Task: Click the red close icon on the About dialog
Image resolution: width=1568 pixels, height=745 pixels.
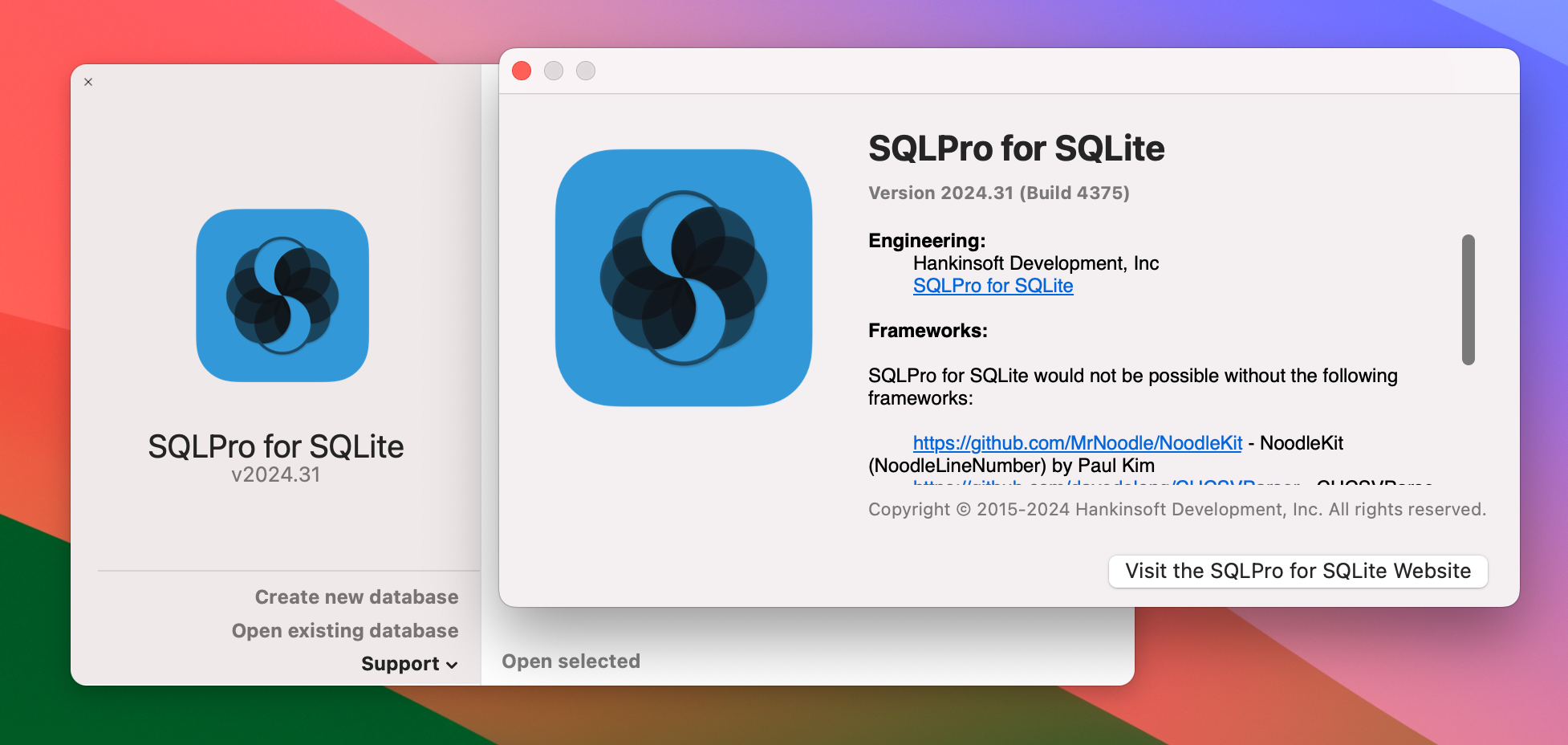Action: (x=522, y=71)
